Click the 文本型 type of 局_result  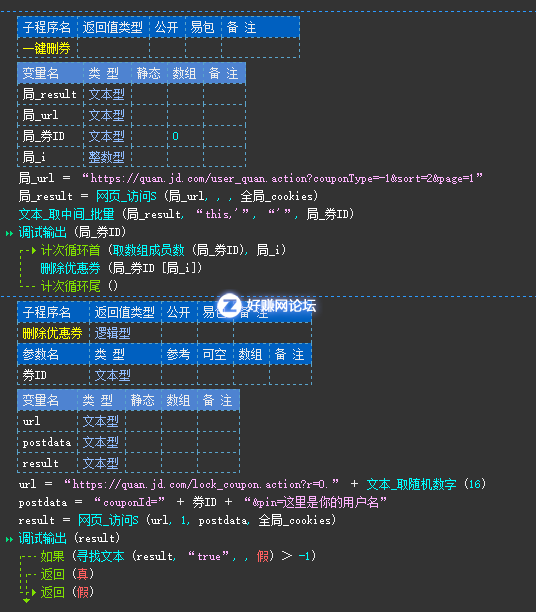click(107, 94)
